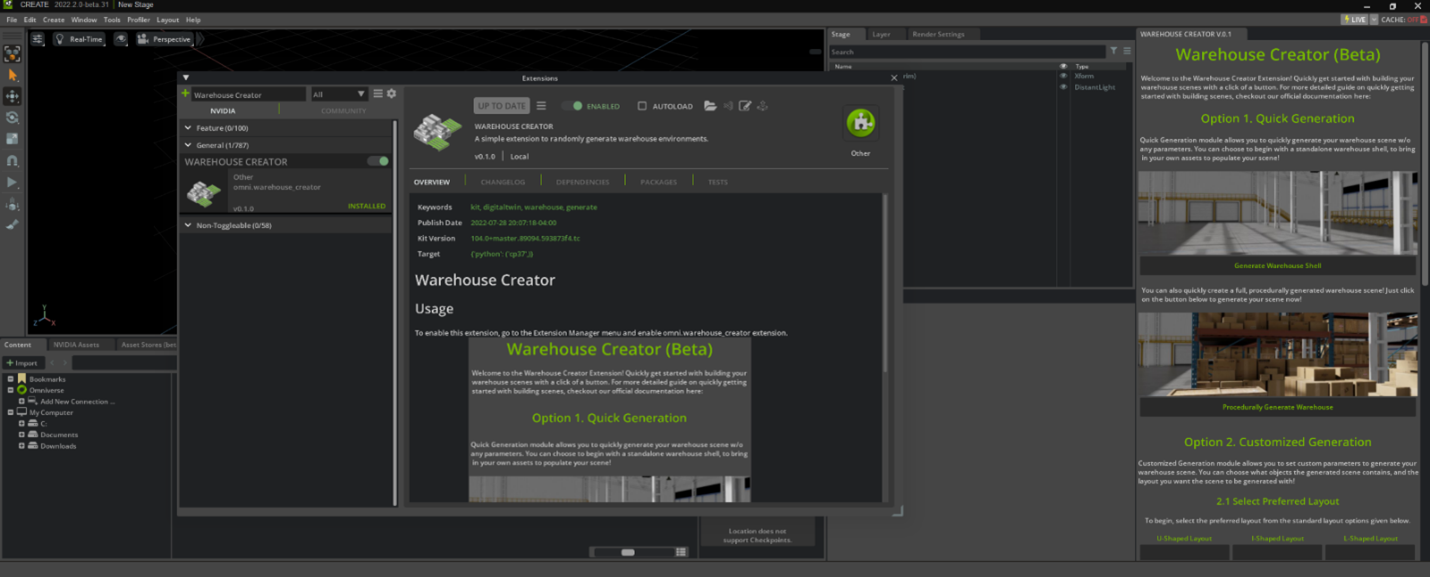This screenshot has height=577, width=1430.
Task: Open the Extensions list options hamburger icon
Action: [378, 94]
